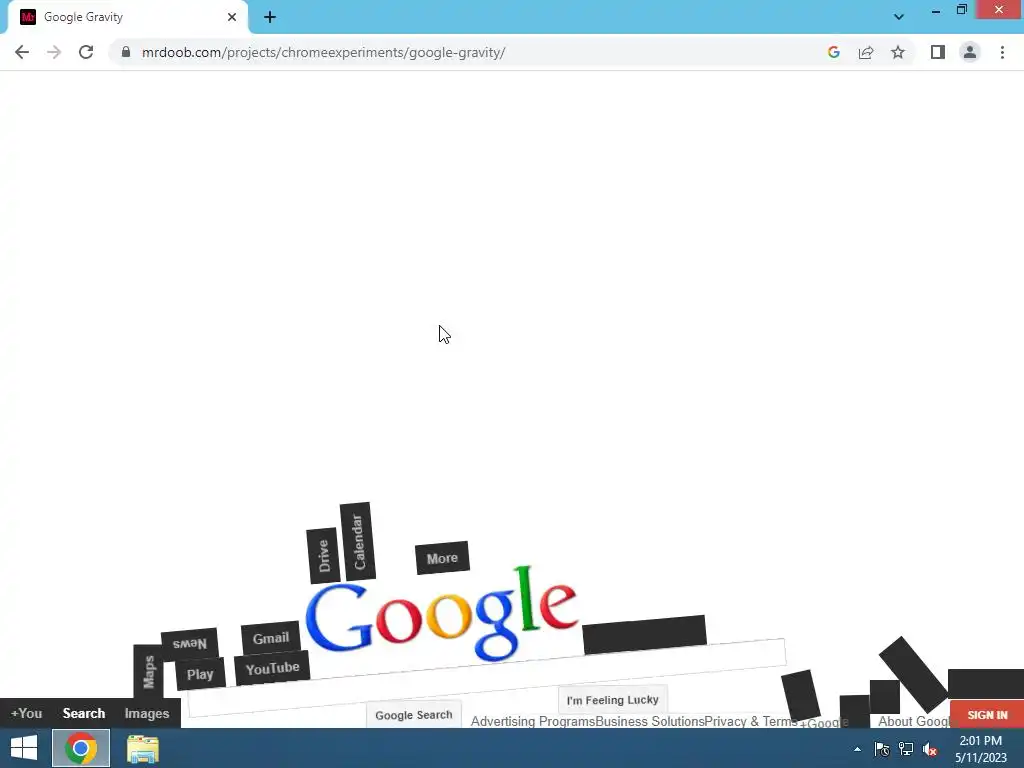
Task: Click the More block
Action: coord(442,558)
